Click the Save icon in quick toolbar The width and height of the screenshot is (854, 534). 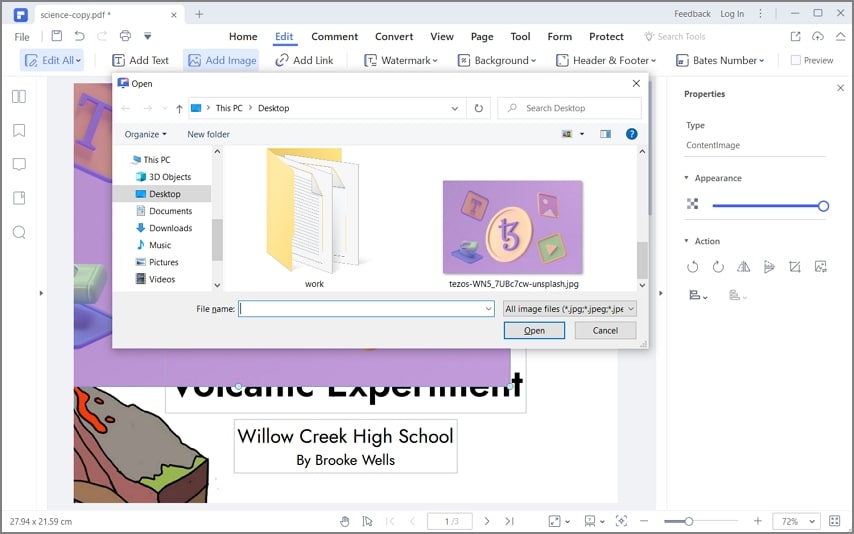click(x=57, y=36)
